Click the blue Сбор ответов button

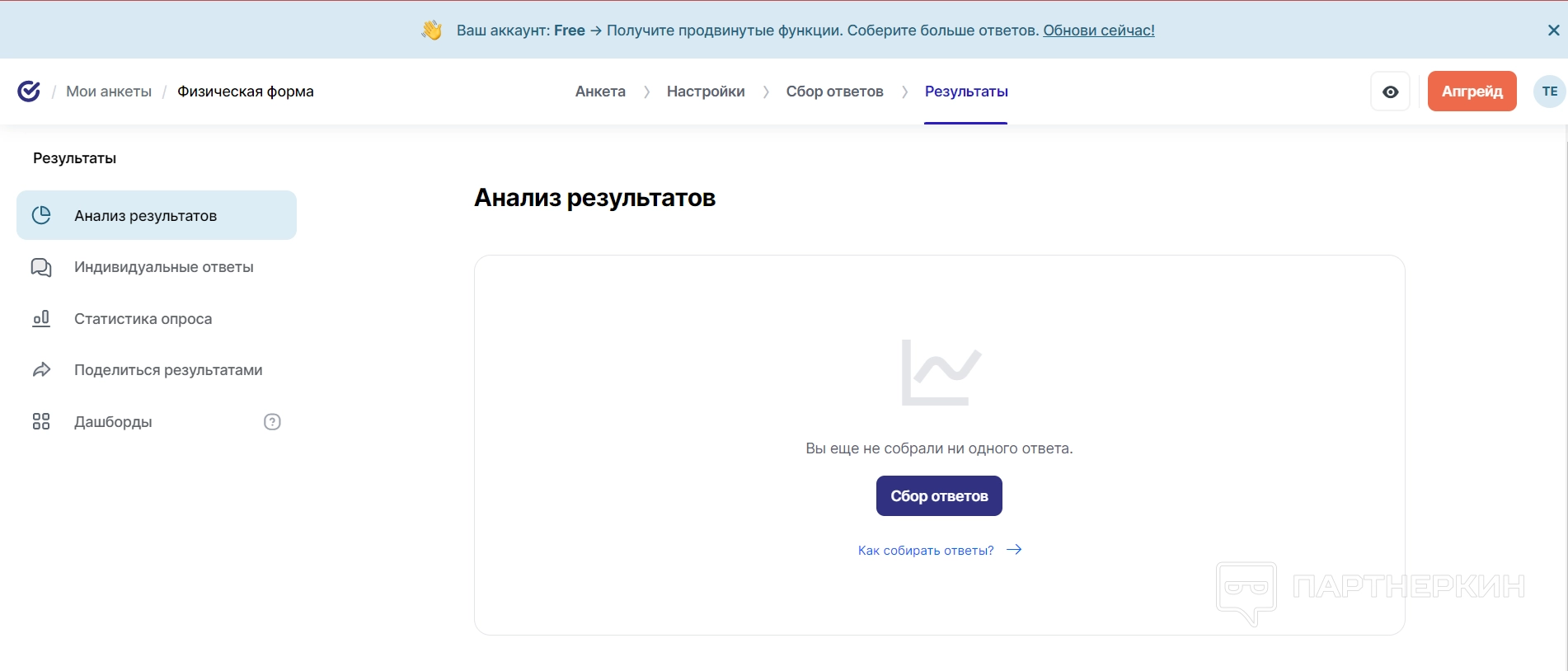939,496
